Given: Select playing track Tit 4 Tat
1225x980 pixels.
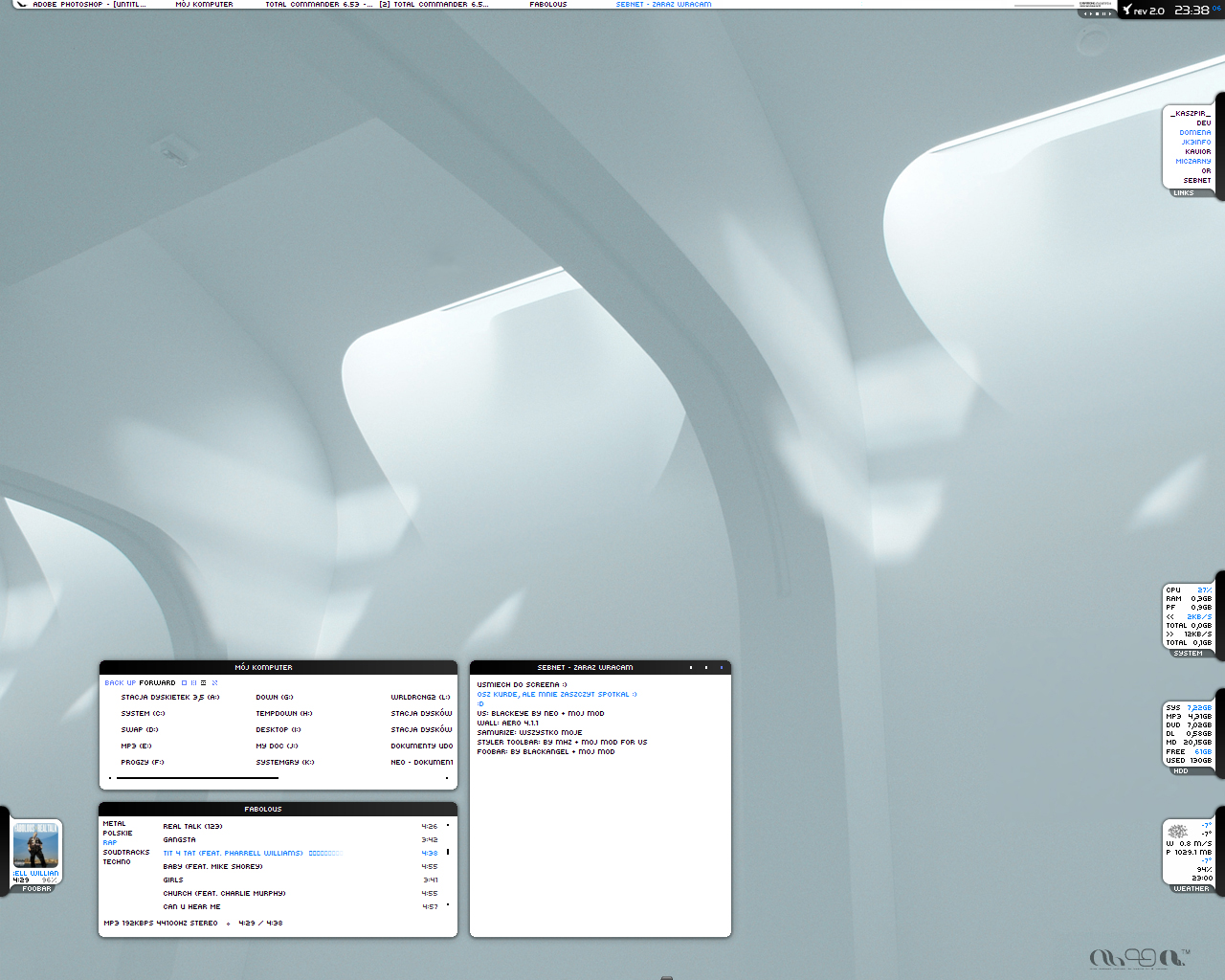Looking at the screenshot, I should pyautogui.click(x=233, y=854).
